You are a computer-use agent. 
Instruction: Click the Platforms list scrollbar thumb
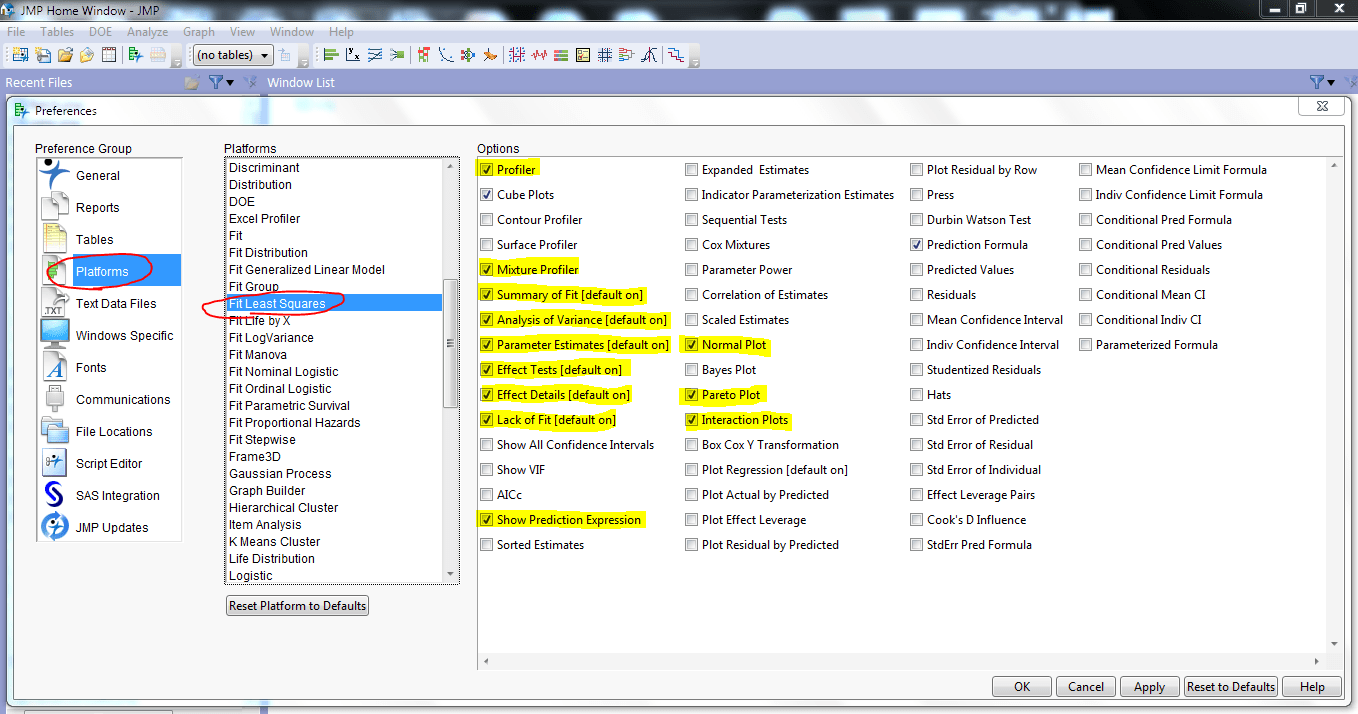450,343
